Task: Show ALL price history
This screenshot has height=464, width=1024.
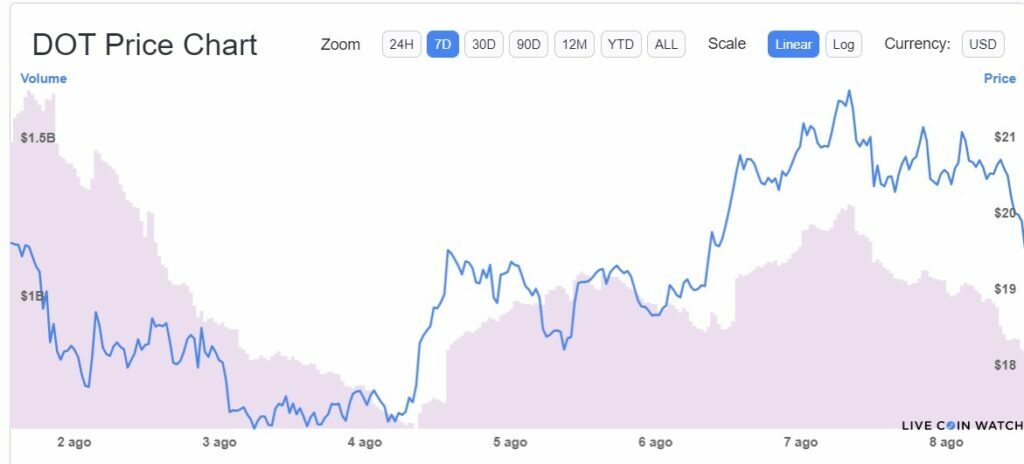Action: (666, 45)
